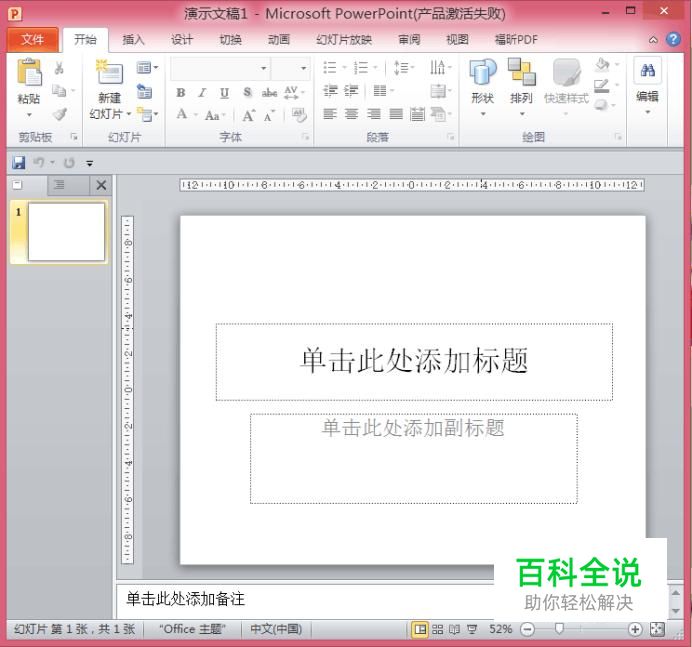Click the font color A icon
Screen dimensions: 692x647
click(181, 115)
